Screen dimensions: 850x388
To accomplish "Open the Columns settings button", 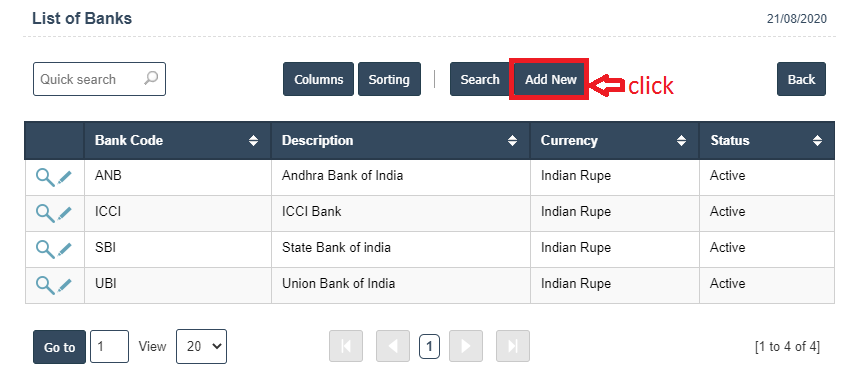I will (x=318, y=79).
